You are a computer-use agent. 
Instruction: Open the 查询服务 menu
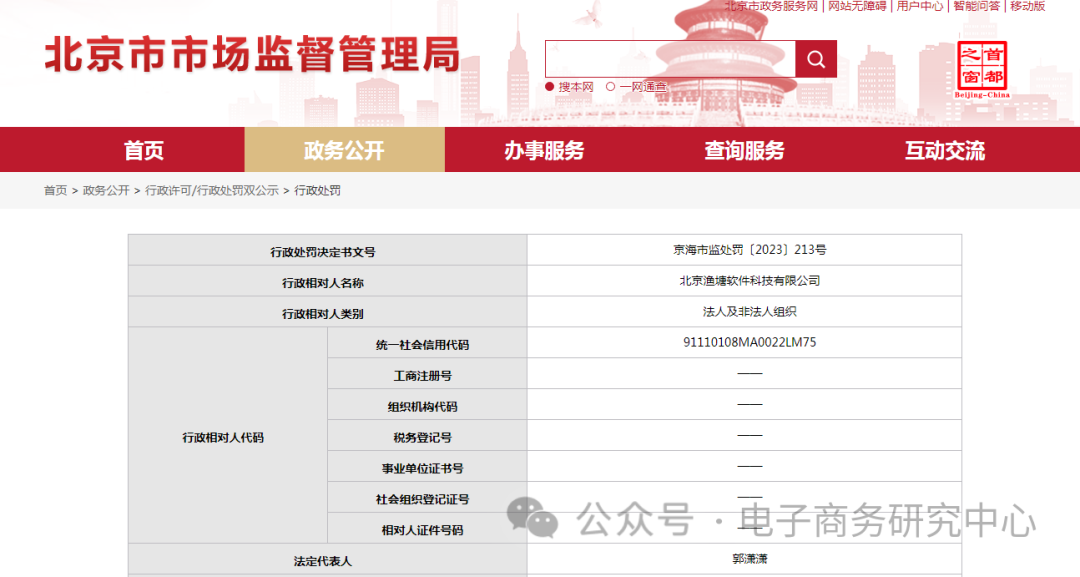(743, 149)
